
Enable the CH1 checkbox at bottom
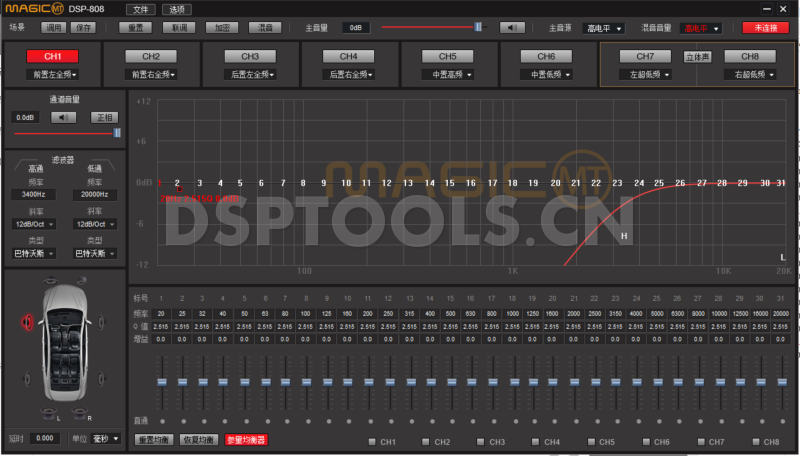(373, 442)
